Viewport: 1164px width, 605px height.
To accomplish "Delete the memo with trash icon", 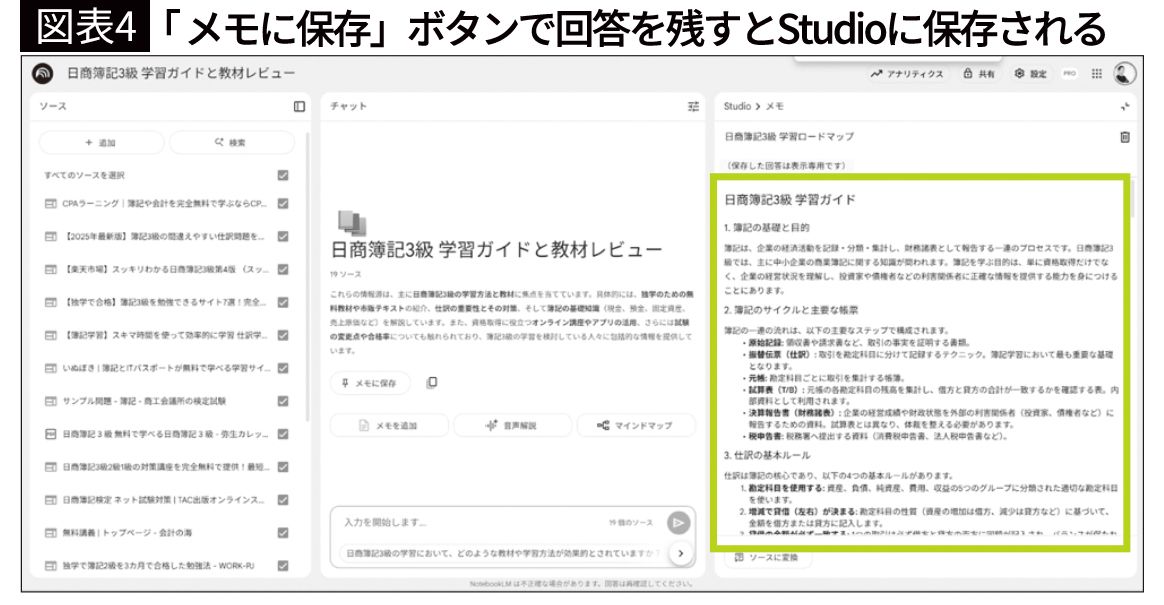I will click(x=1125, y=136).
